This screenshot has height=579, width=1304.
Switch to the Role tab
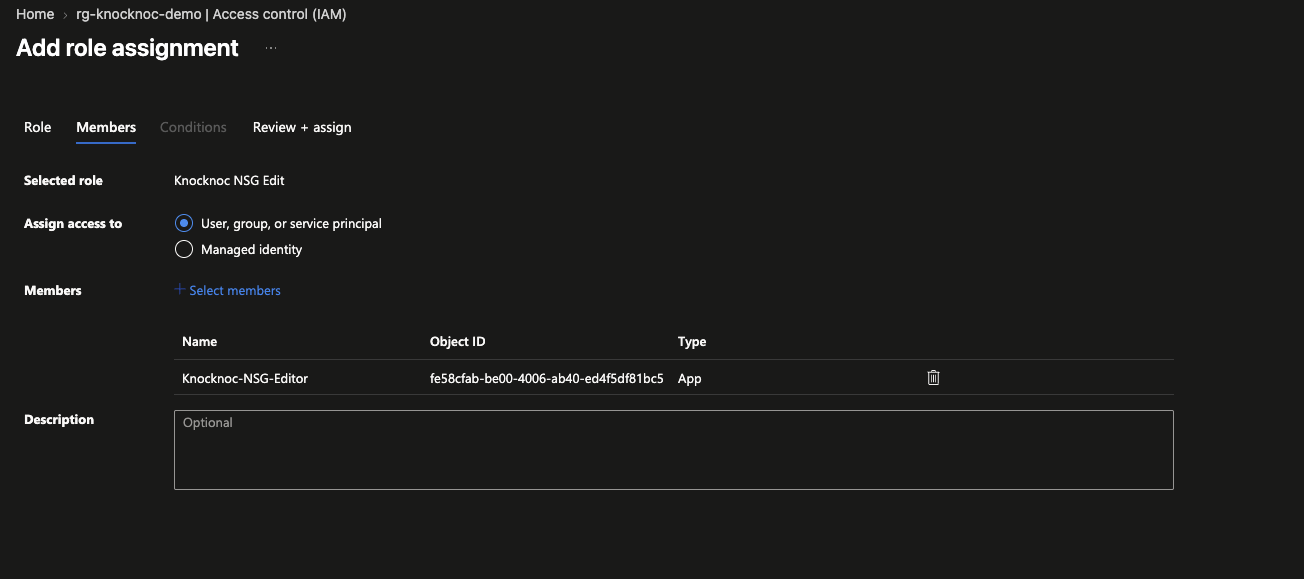pyautogui.click(x=38, y=127)
